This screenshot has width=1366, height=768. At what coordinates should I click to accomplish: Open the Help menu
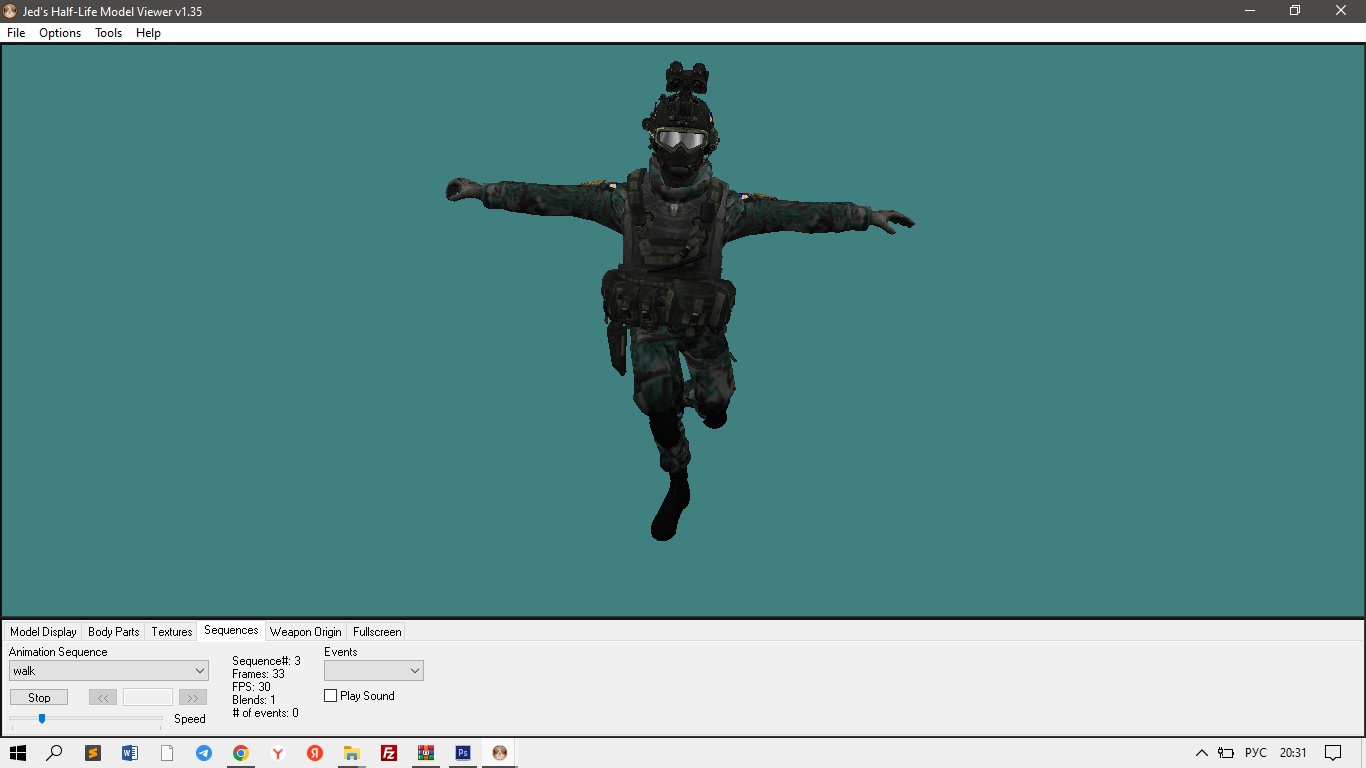click(x=148, y=33)
